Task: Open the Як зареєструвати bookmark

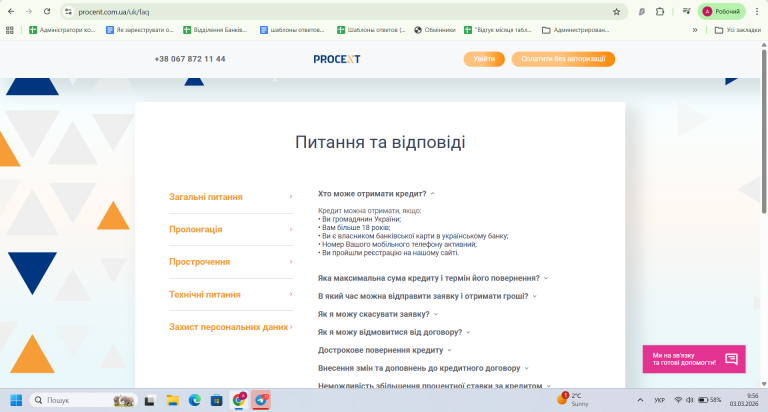Action: [x=140, y=30]
